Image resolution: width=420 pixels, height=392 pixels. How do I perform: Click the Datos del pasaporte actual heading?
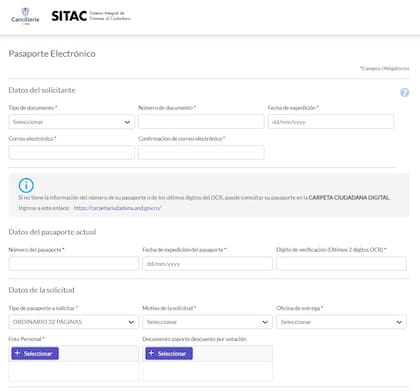click(52, 232)
